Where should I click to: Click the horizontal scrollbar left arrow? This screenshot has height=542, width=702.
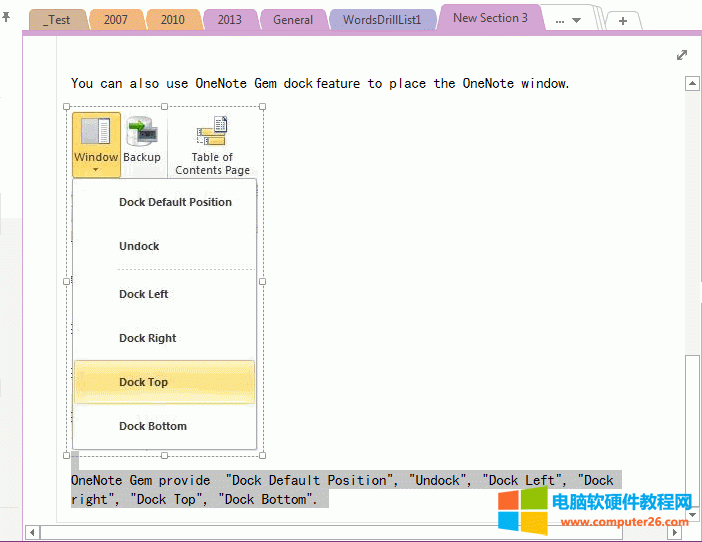click(x=32, y=531)
